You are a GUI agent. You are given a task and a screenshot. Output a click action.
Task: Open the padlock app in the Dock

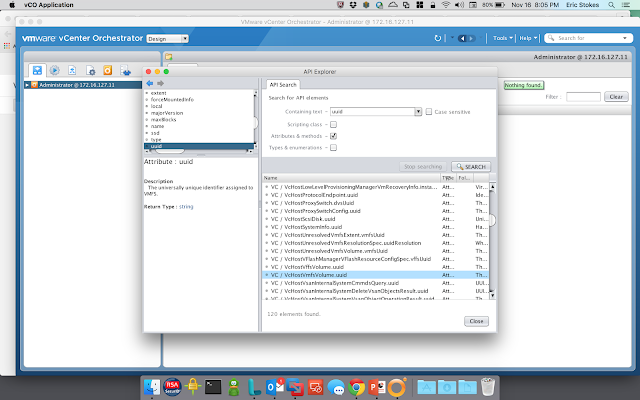[193, 387]
